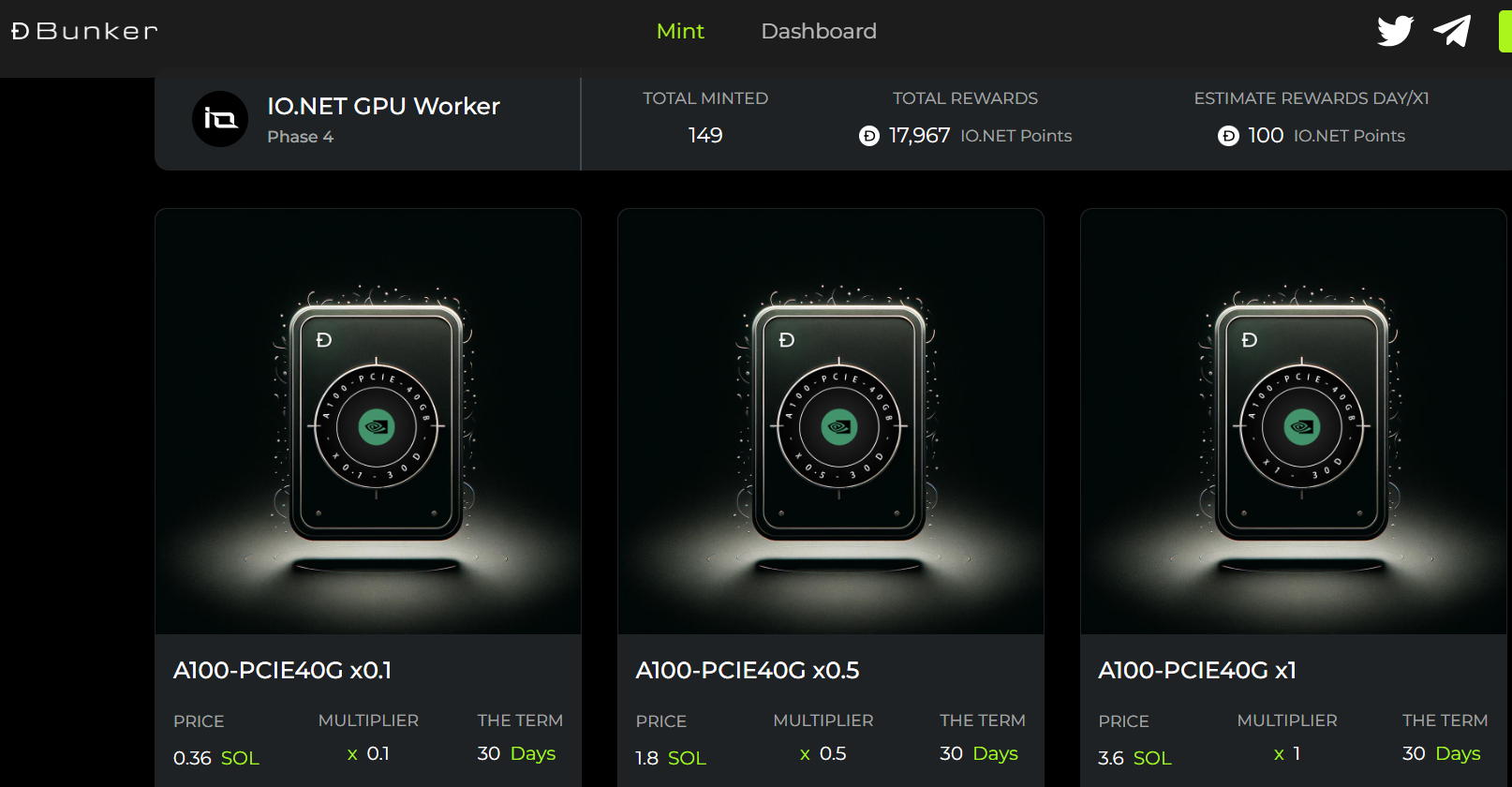Click the x 0.1 multiplier value
The image size is (1512, 787).
[x=368, y=753]
